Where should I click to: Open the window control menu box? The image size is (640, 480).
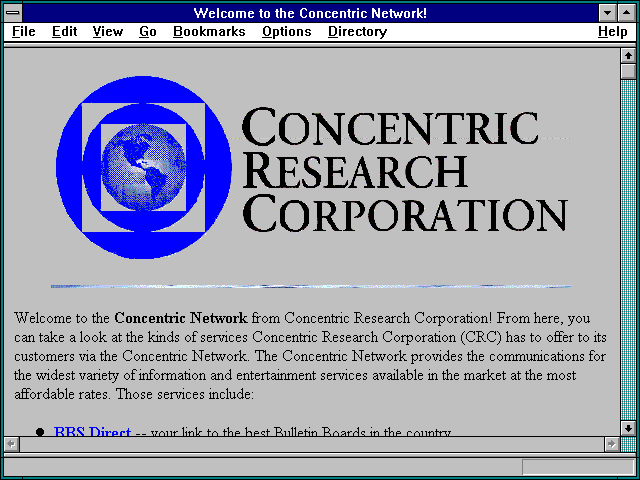pyautogui.click(x=13, y=13)
